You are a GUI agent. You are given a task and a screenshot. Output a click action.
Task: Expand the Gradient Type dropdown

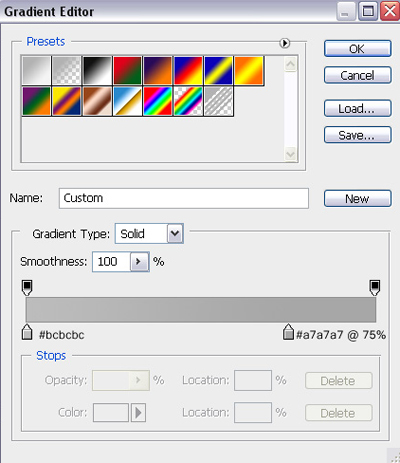click(175, 233)
